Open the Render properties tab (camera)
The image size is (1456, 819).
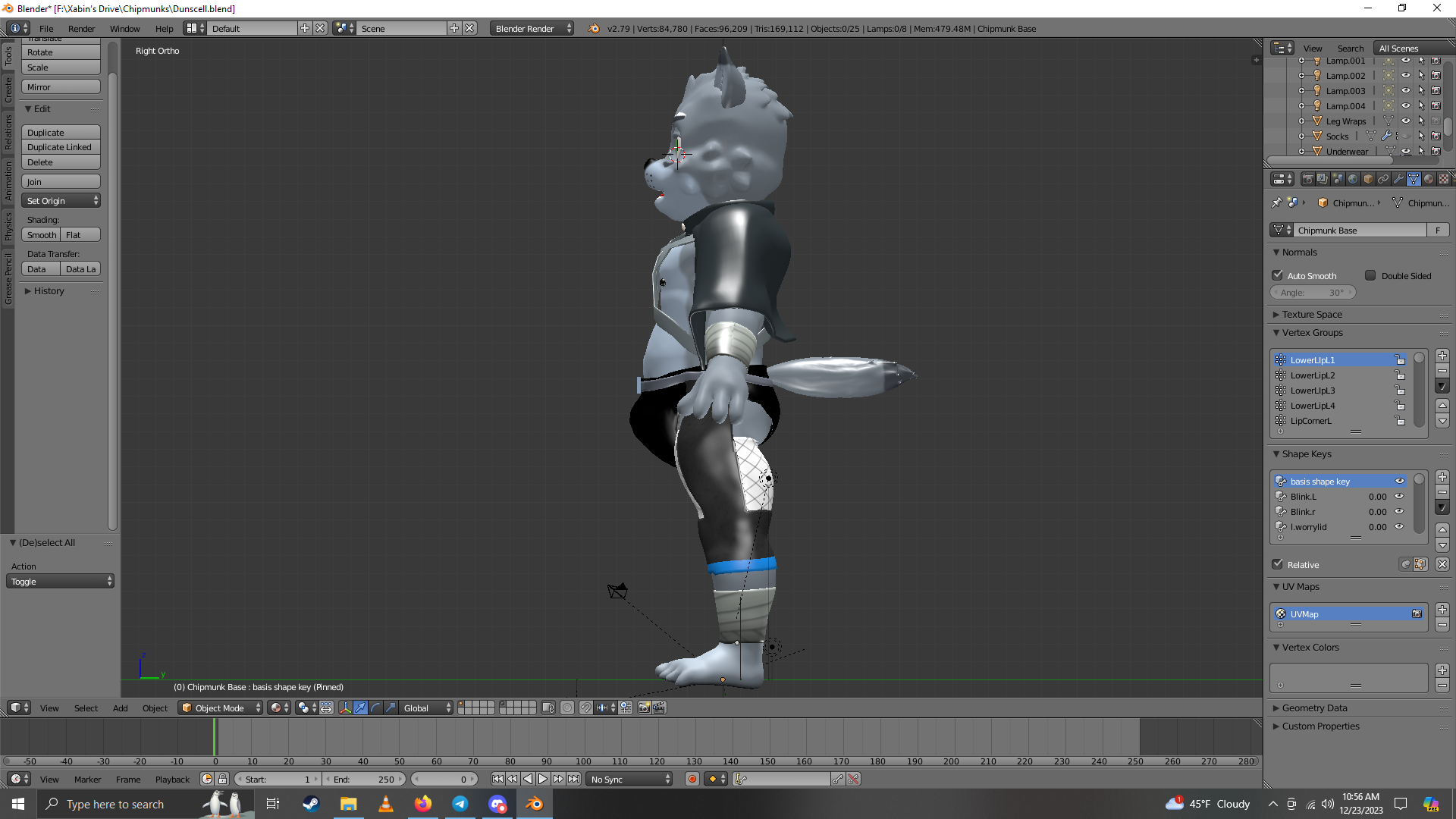pyautogui.click(x=1307, y=179)
